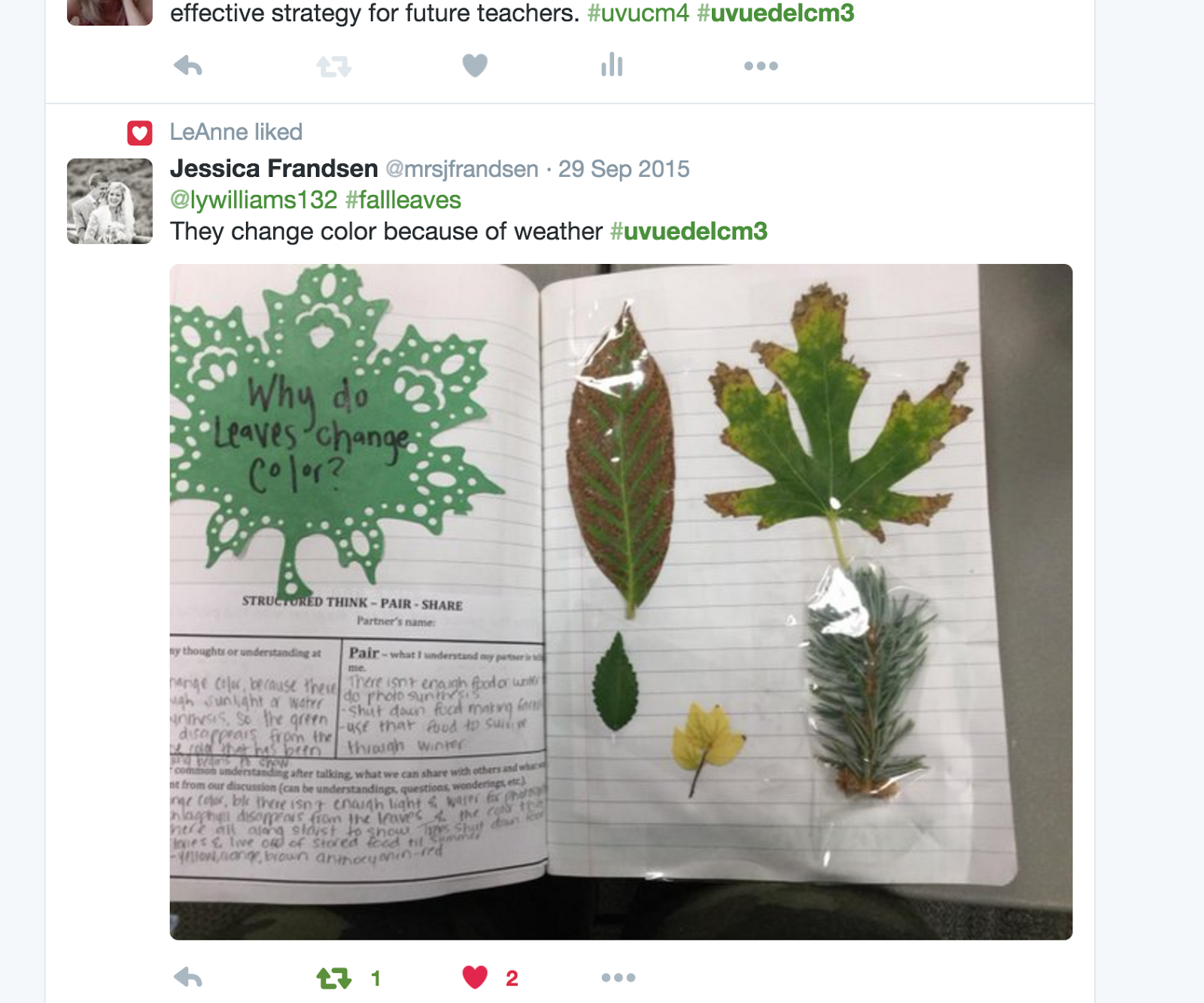Viewport: 1204px width, 1003px height.
Task: Visit the @mrsjfrandsen handle
Action: tap(462, 169)
